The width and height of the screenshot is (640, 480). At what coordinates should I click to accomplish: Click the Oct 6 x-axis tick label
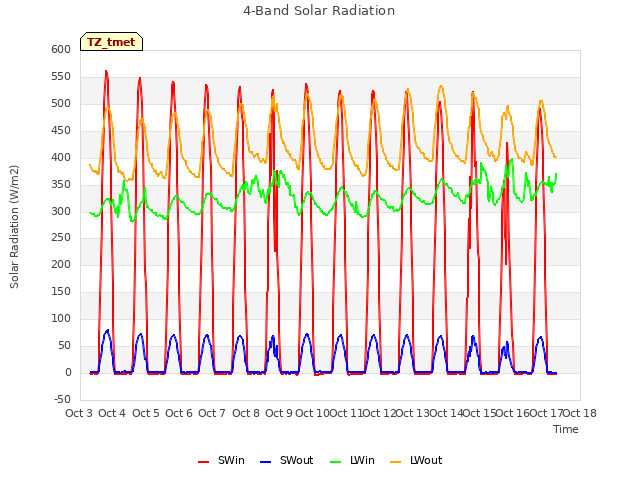click(179, 413)
